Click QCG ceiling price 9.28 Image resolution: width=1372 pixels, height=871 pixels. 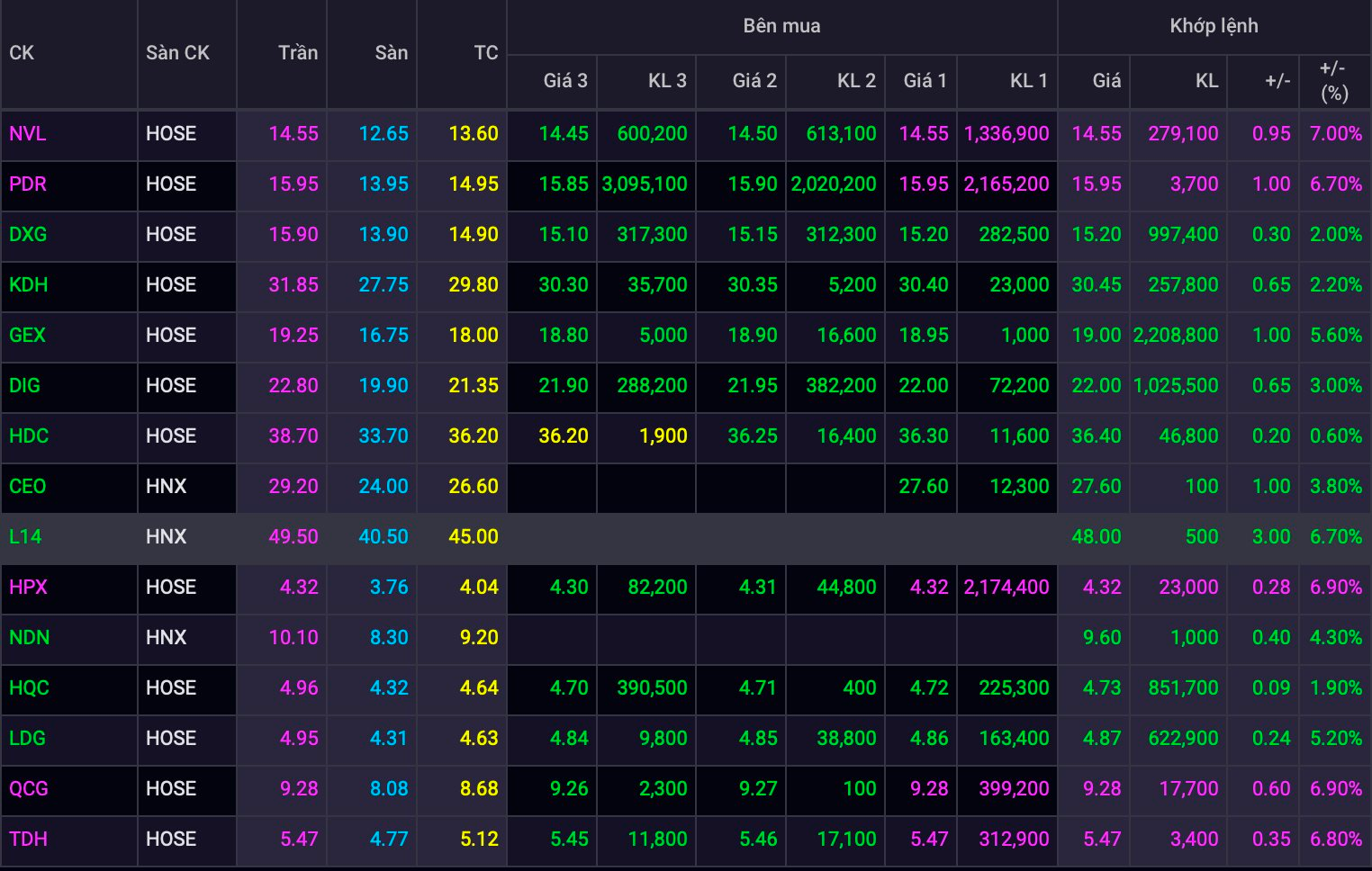click(x=299, y=788)
